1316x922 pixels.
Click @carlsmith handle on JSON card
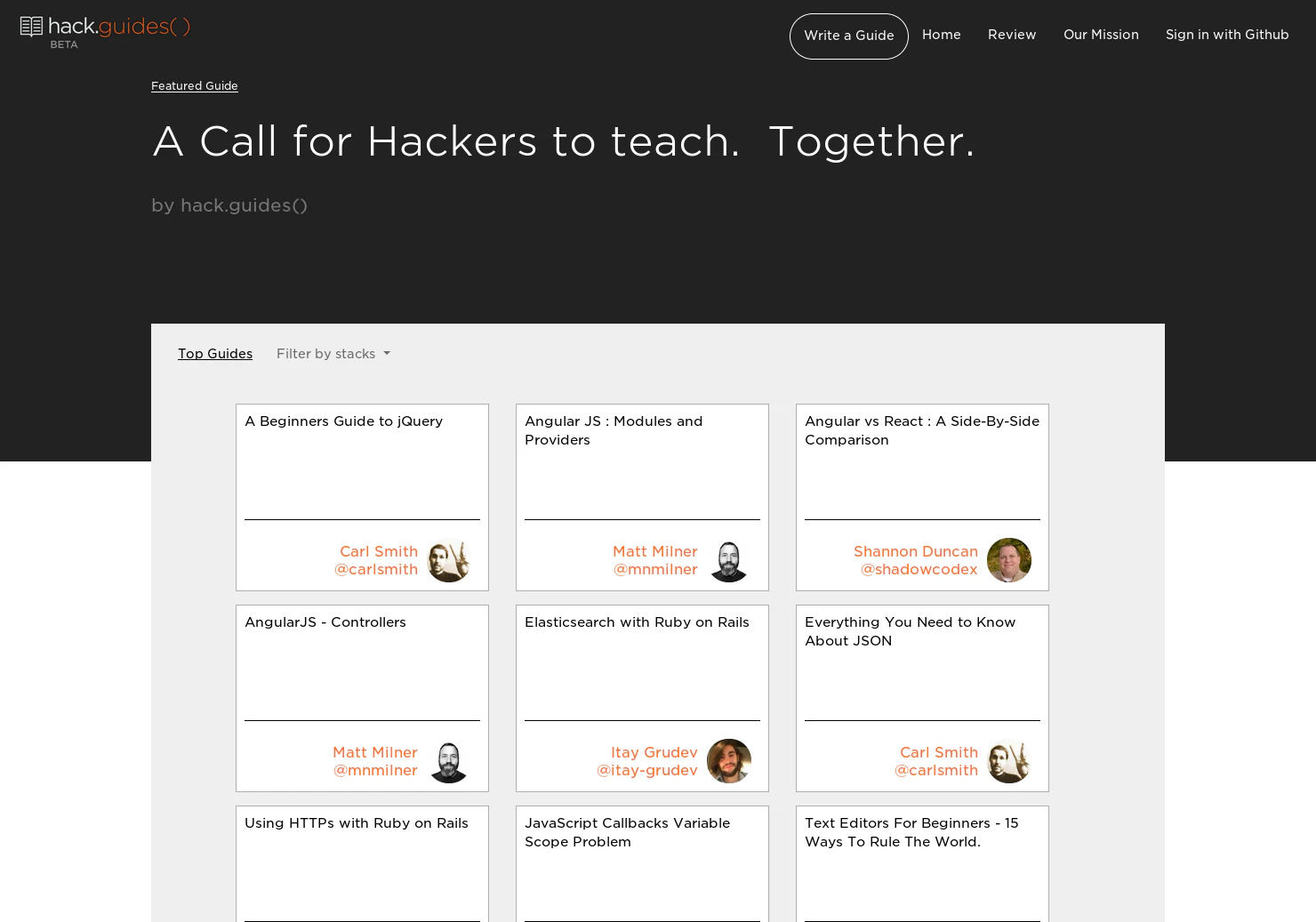click(936, 771)
